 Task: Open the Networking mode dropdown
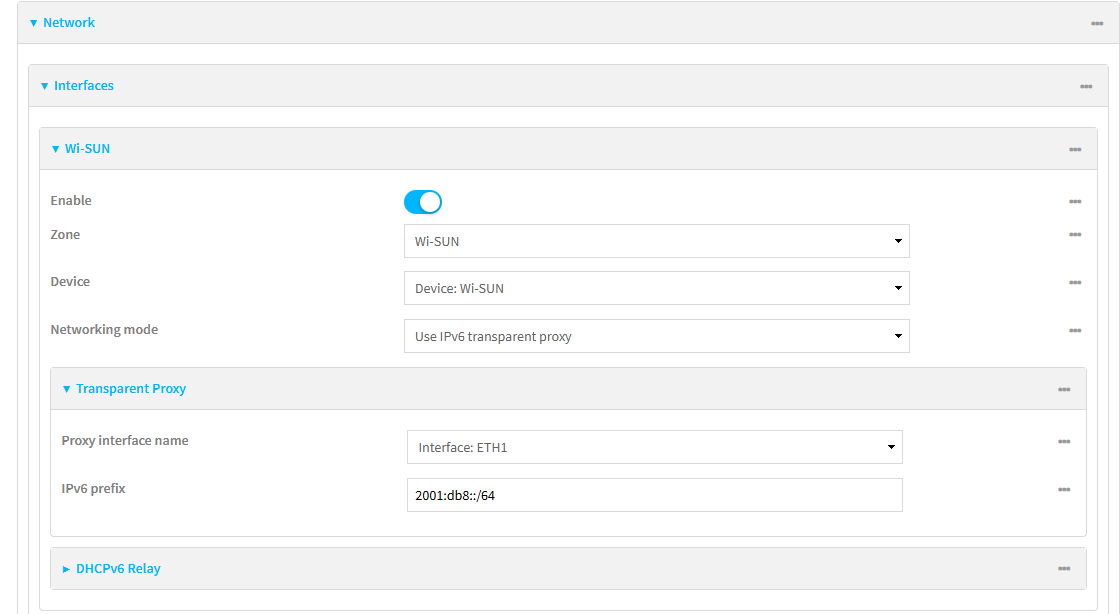(897, 336)
